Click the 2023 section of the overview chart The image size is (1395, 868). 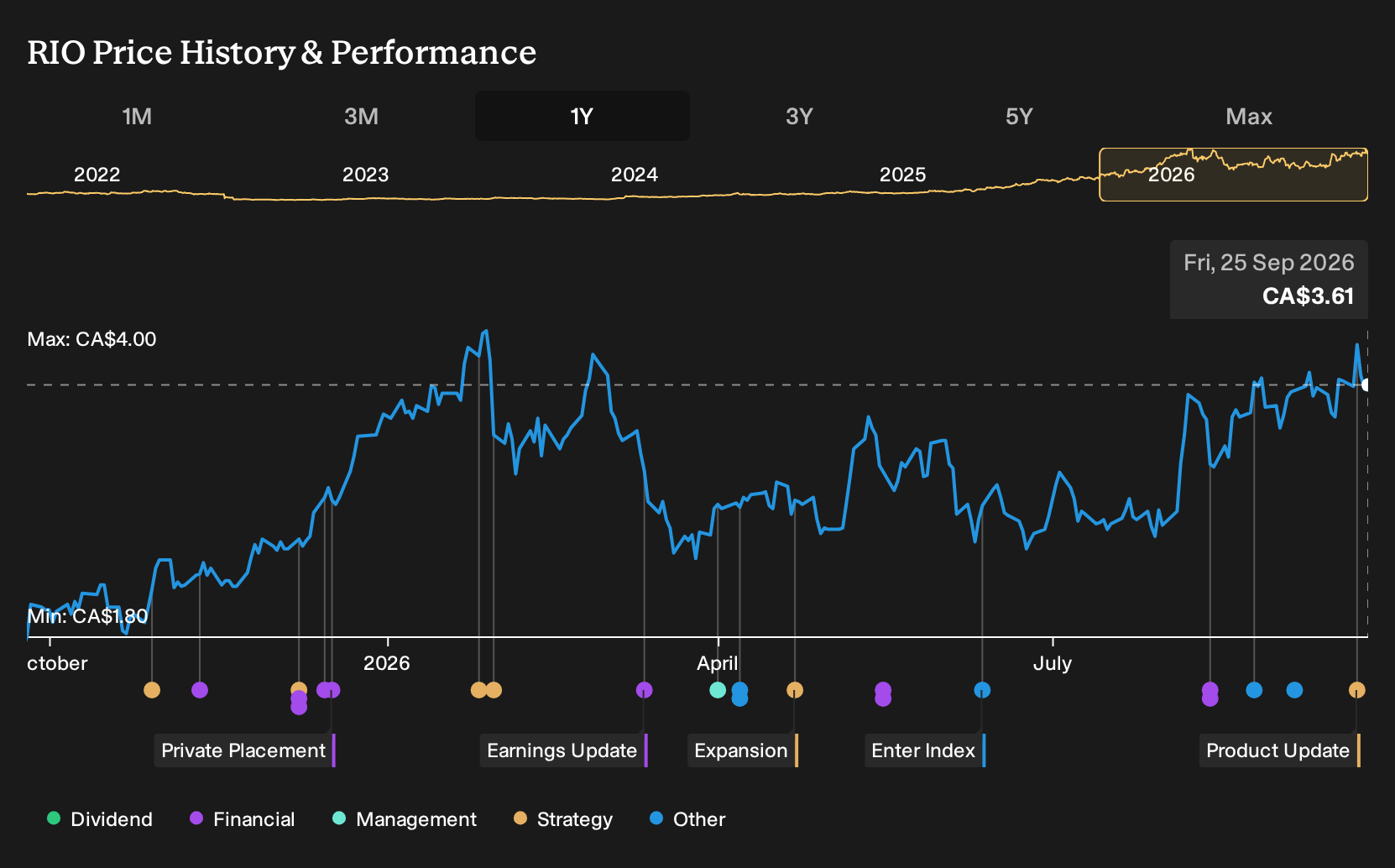pyautogui.click(x=365, y=175)
